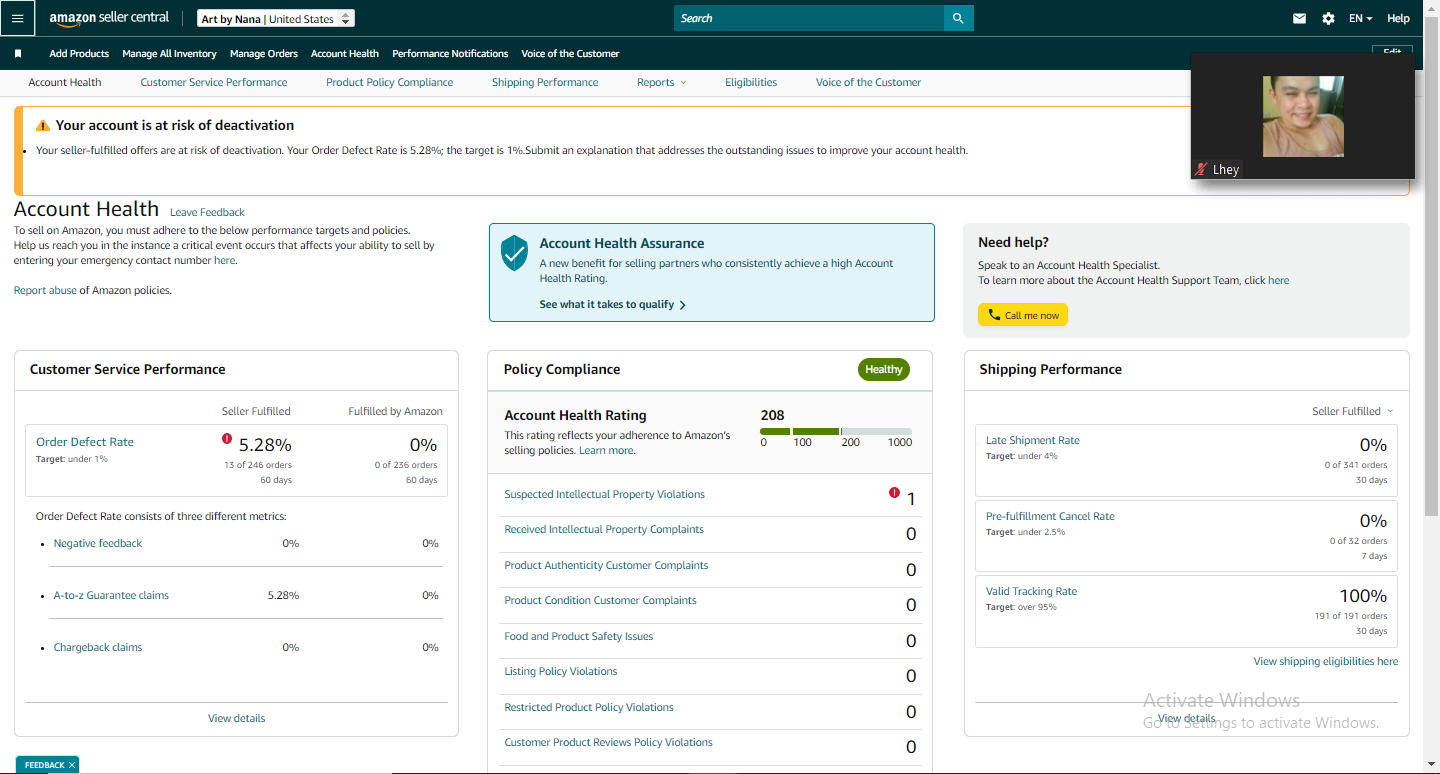
Task: Expand See what it takes to qualify
Action: (x=612, y=304)
